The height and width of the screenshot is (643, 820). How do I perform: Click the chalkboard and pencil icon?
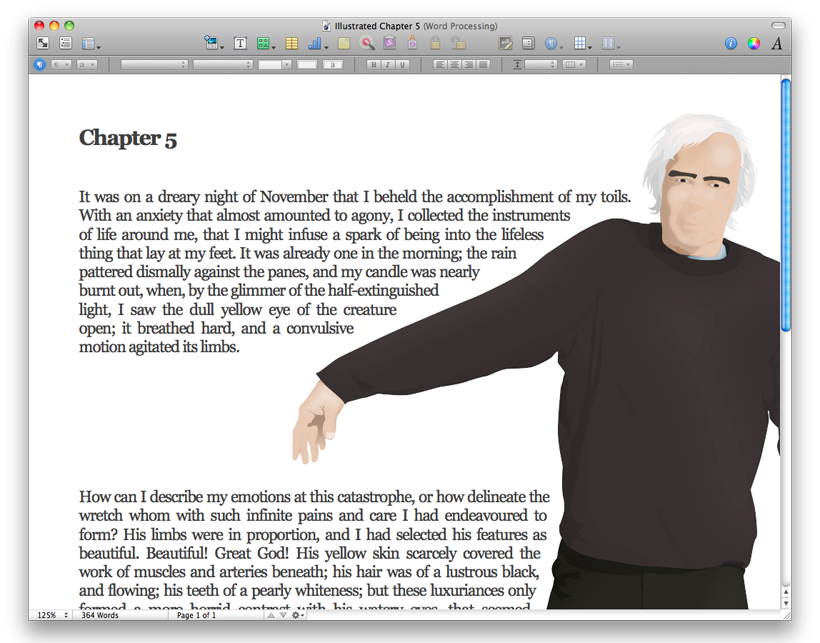pyautogui.click(x=505, y=43)
